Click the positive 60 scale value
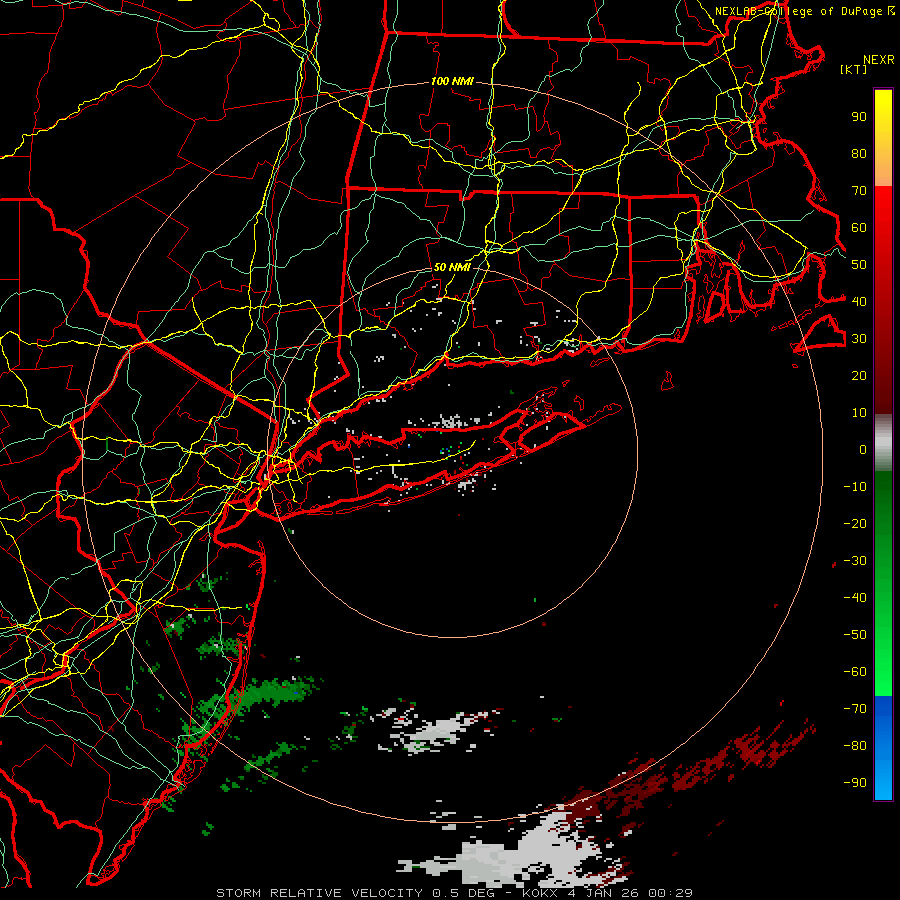 click(x=859, y=228)
